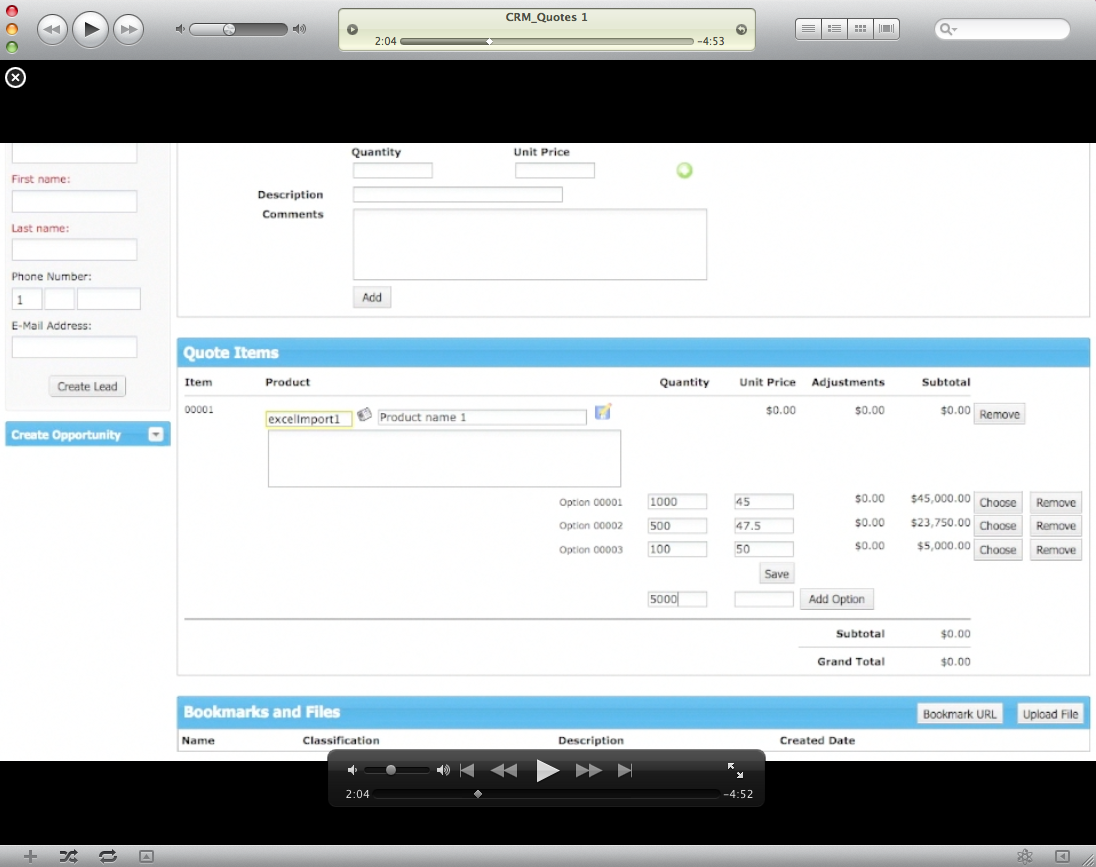This screenshot has width=1096, height=867.
Task: Click the rewind button in top toolbar
Action: (x=53, y=29)
